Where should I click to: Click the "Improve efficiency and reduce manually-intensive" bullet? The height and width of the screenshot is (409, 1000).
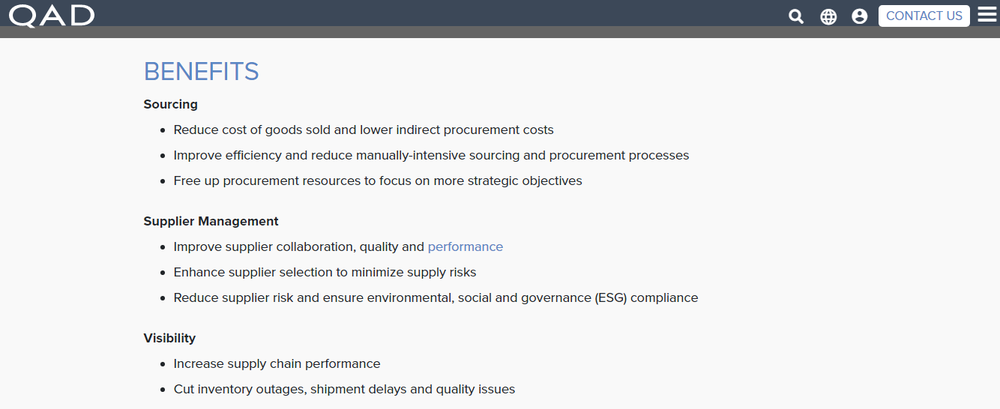tap(431, 156)
